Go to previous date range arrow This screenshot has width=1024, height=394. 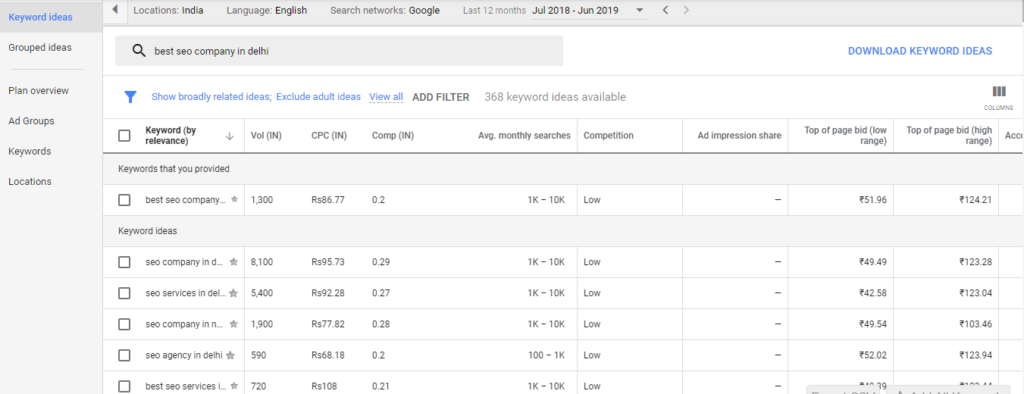pos(665,10)
